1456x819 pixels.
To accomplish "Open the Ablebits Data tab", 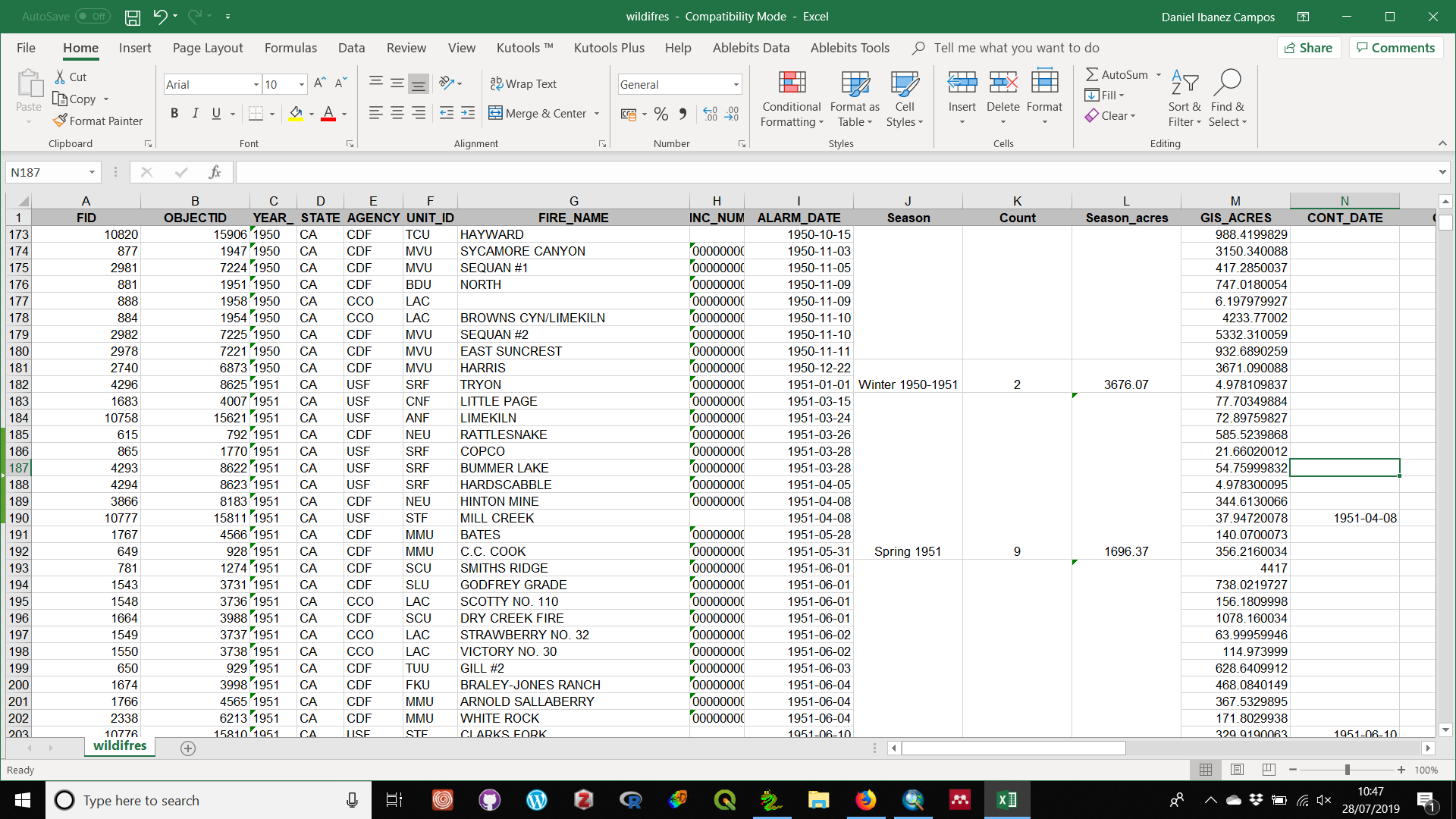I will click(751, 48).
